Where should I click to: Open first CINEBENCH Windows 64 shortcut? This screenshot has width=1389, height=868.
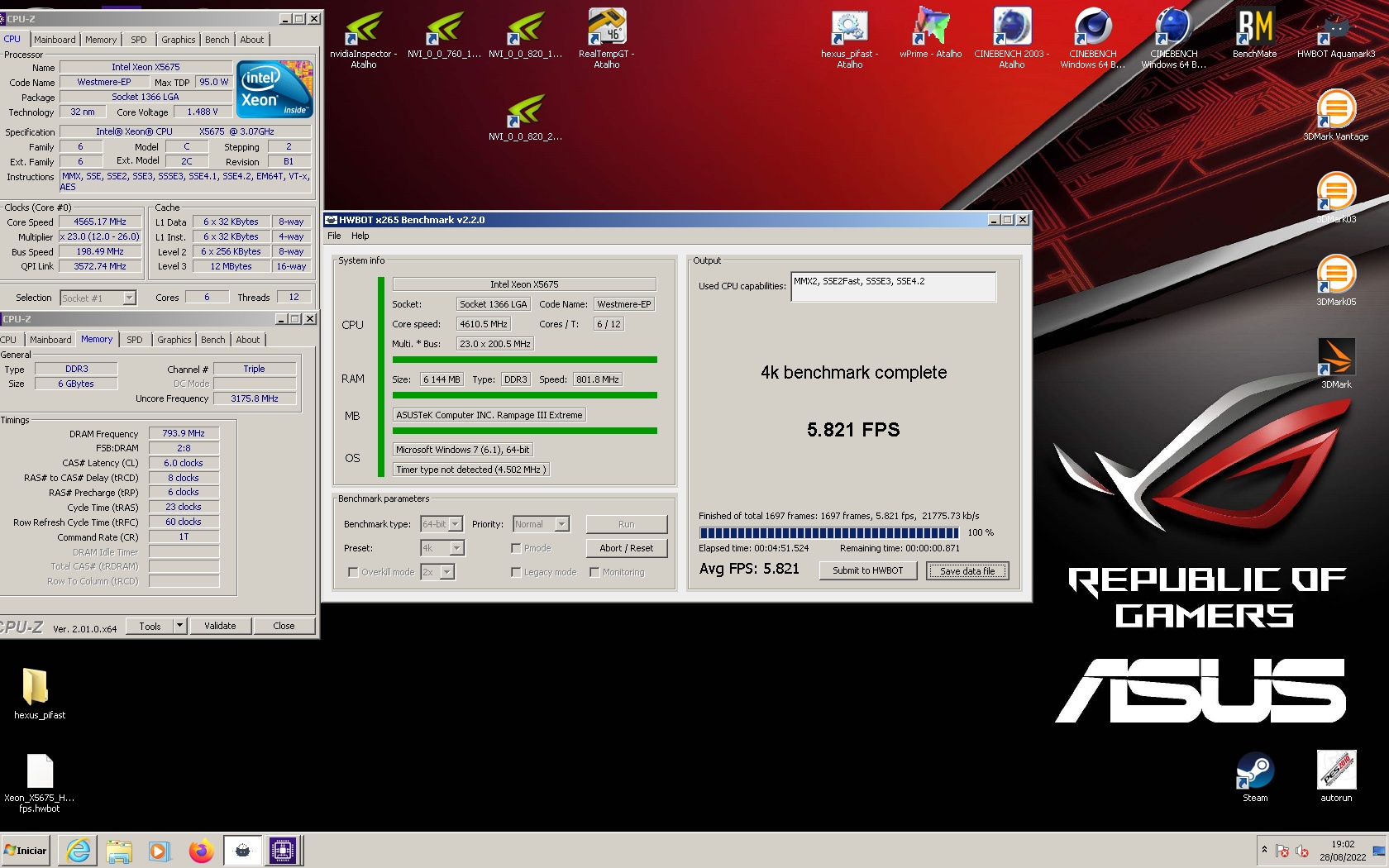(1092, 38)
